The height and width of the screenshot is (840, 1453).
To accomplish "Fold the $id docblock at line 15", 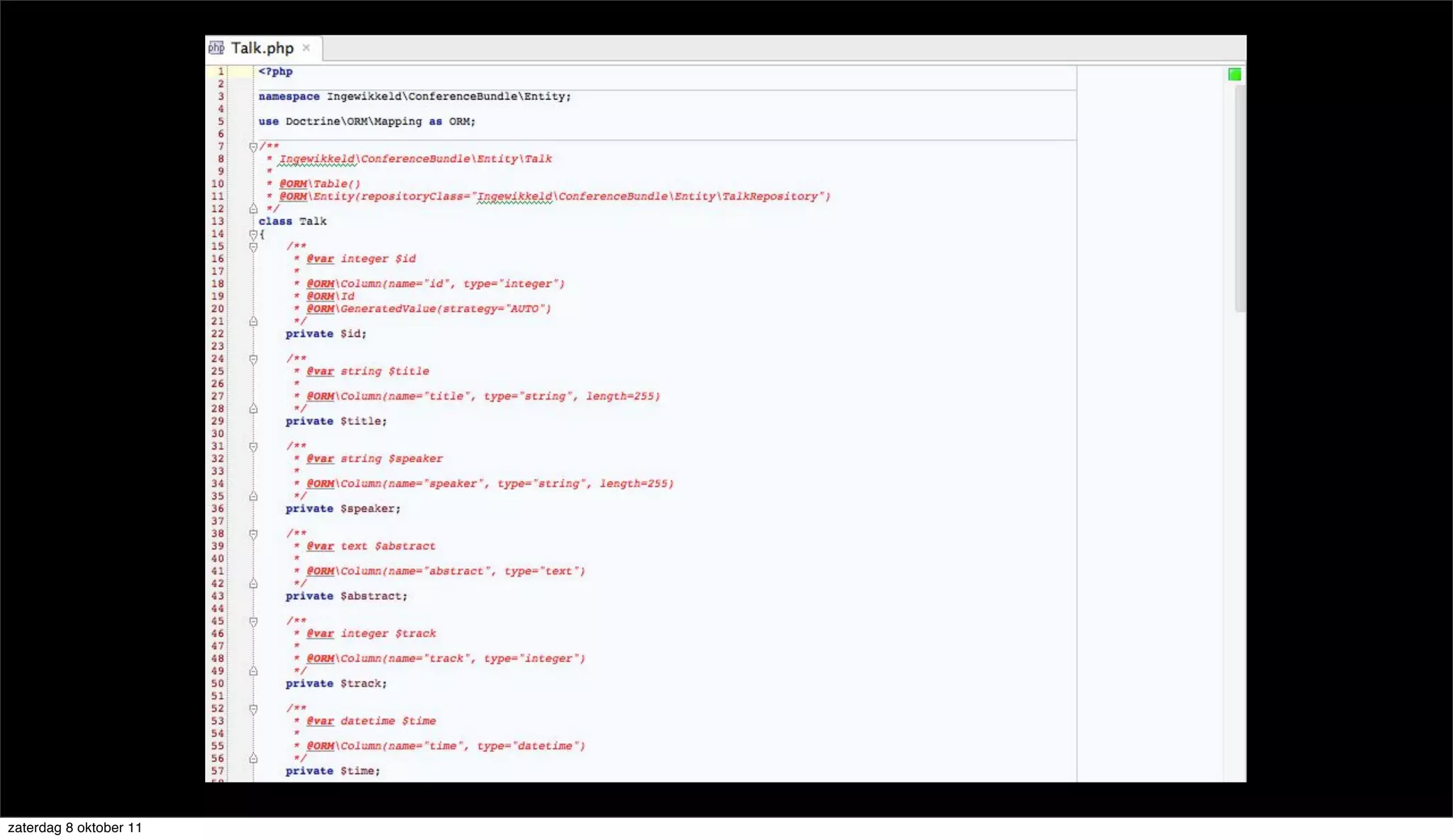I will [x=253, y=247].
